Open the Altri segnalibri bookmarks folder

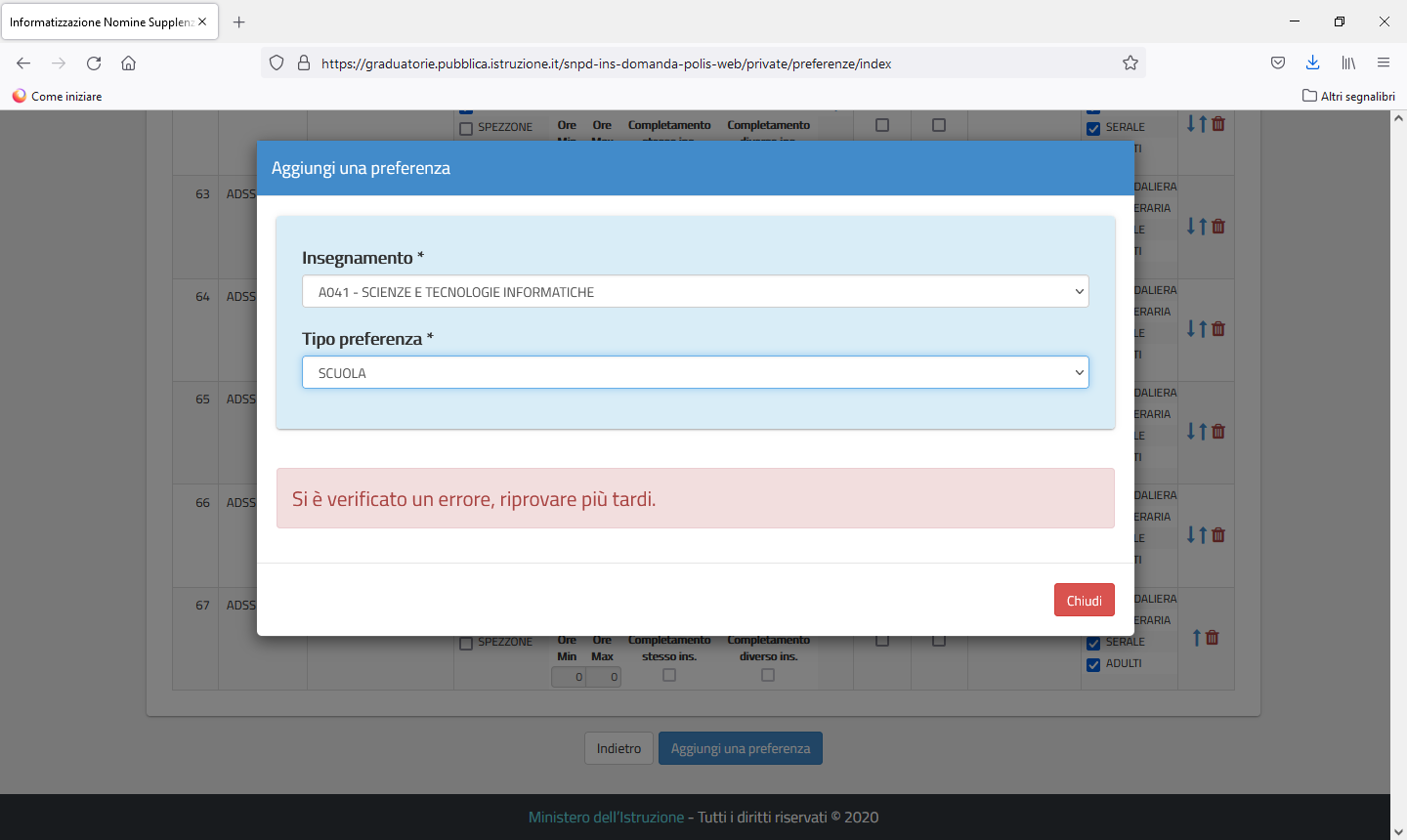tap(1348, 96)
